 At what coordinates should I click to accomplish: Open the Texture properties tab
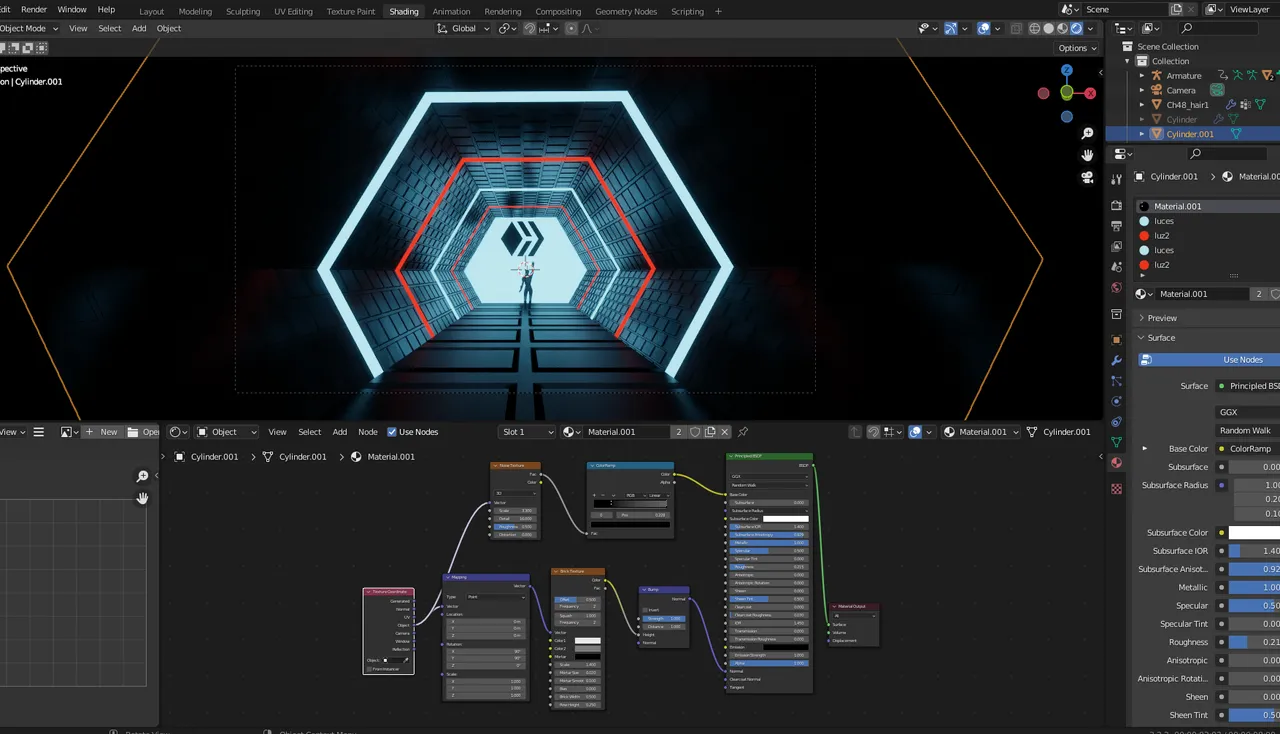1117,489
